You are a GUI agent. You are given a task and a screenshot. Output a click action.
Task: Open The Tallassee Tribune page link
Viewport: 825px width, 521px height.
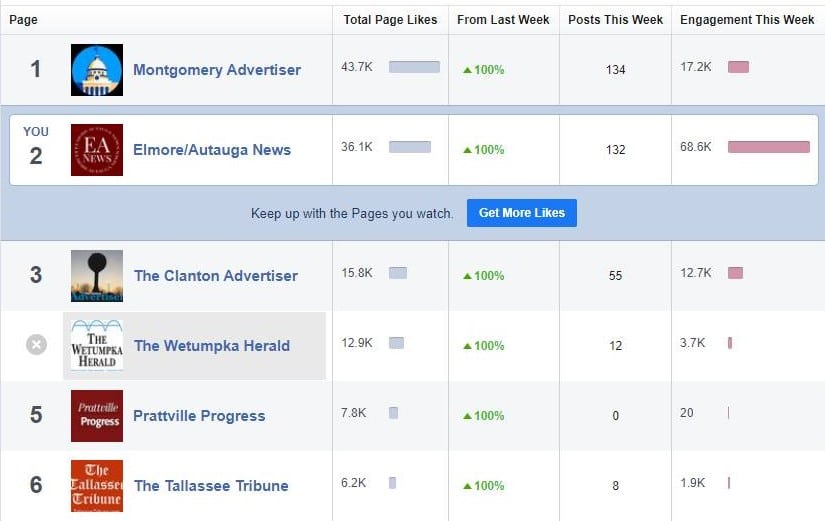pyautogui.click(x=211, y=486)
